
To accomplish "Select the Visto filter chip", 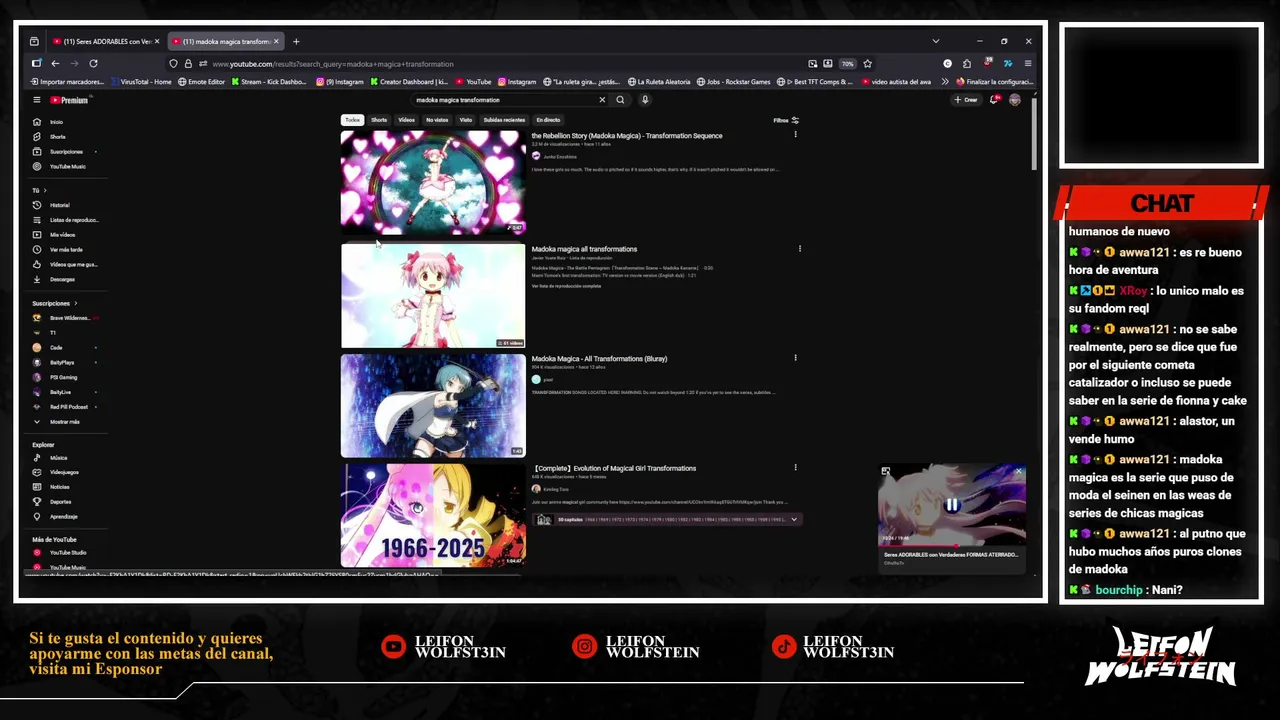I will (x=466, y=120).
